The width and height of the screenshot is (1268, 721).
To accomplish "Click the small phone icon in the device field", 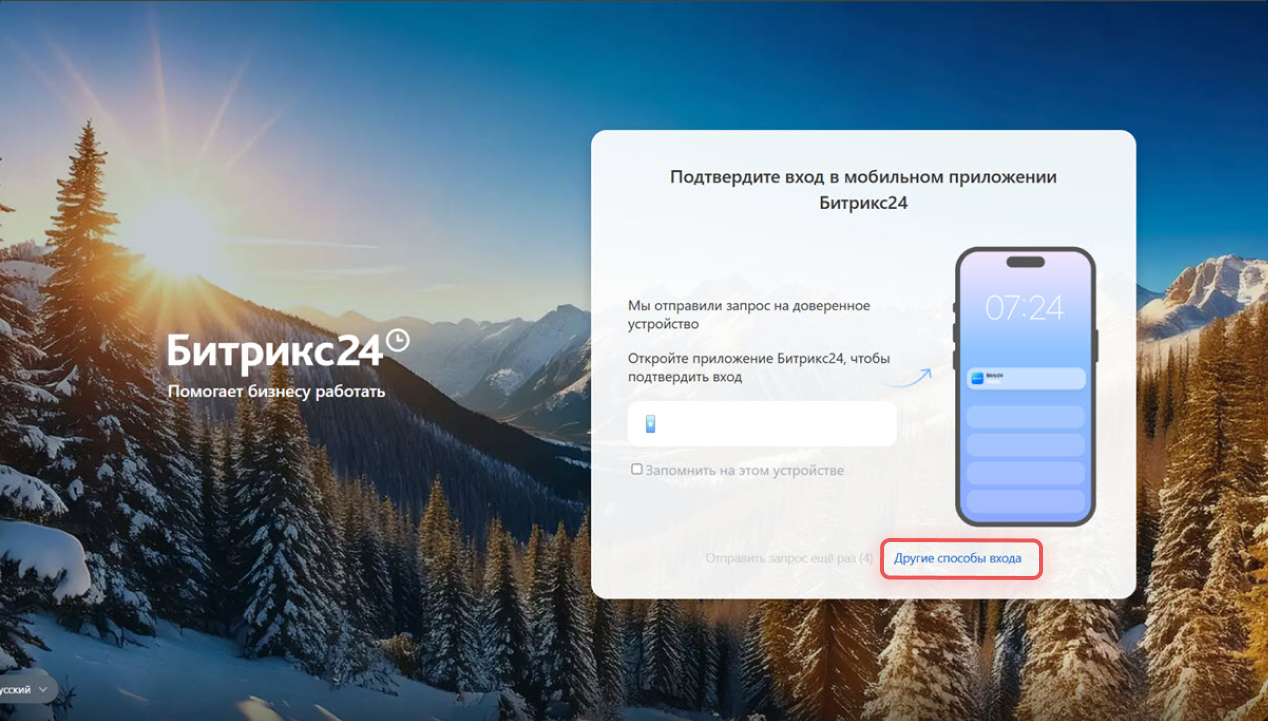I will [x=650, y=424].
